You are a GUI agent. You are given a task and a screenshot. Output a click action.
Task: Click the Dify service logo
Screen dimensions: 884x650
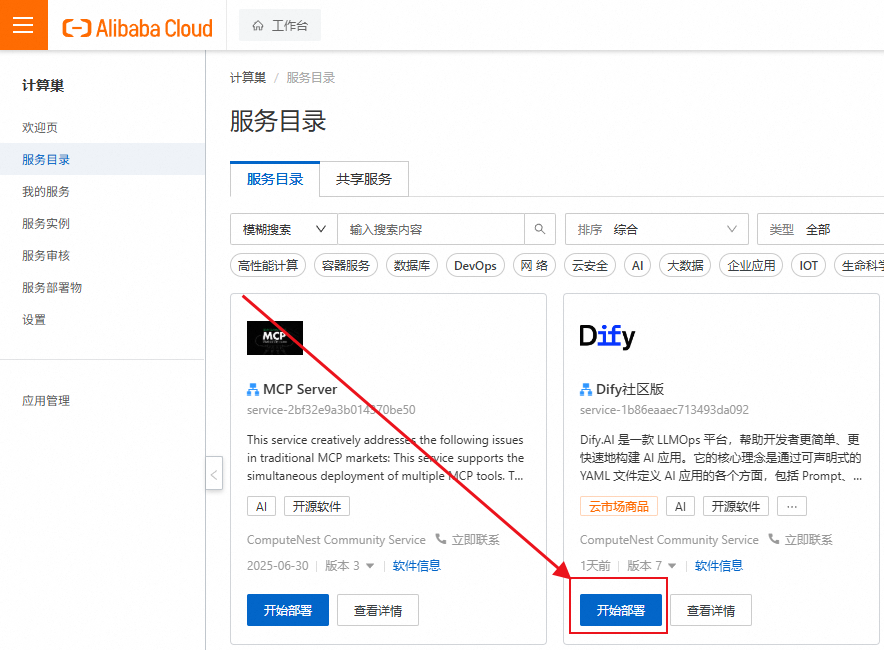point(607,337)
